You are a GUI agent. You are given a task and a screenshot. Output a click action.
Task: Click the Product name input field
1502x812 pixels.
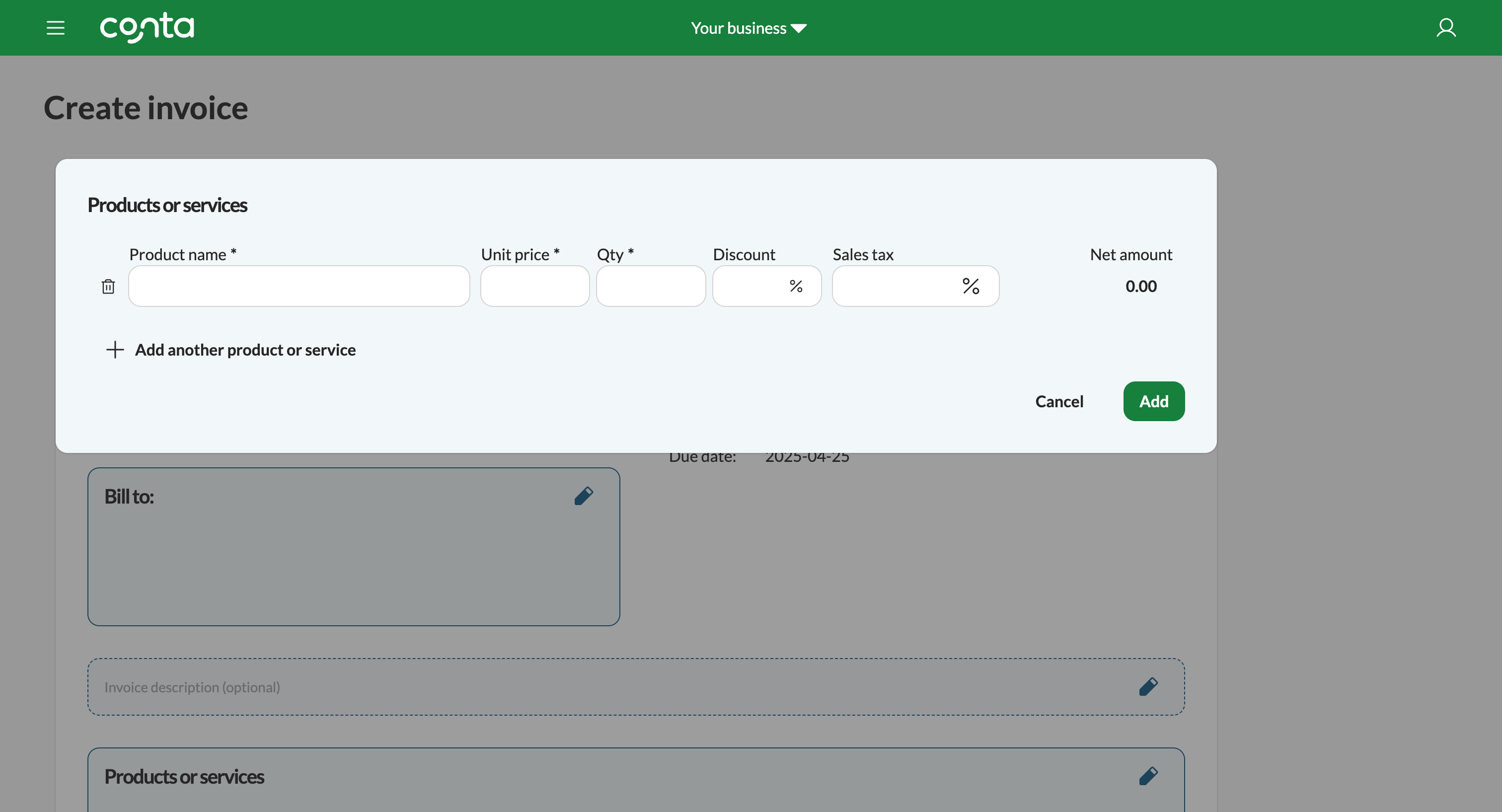299,286
